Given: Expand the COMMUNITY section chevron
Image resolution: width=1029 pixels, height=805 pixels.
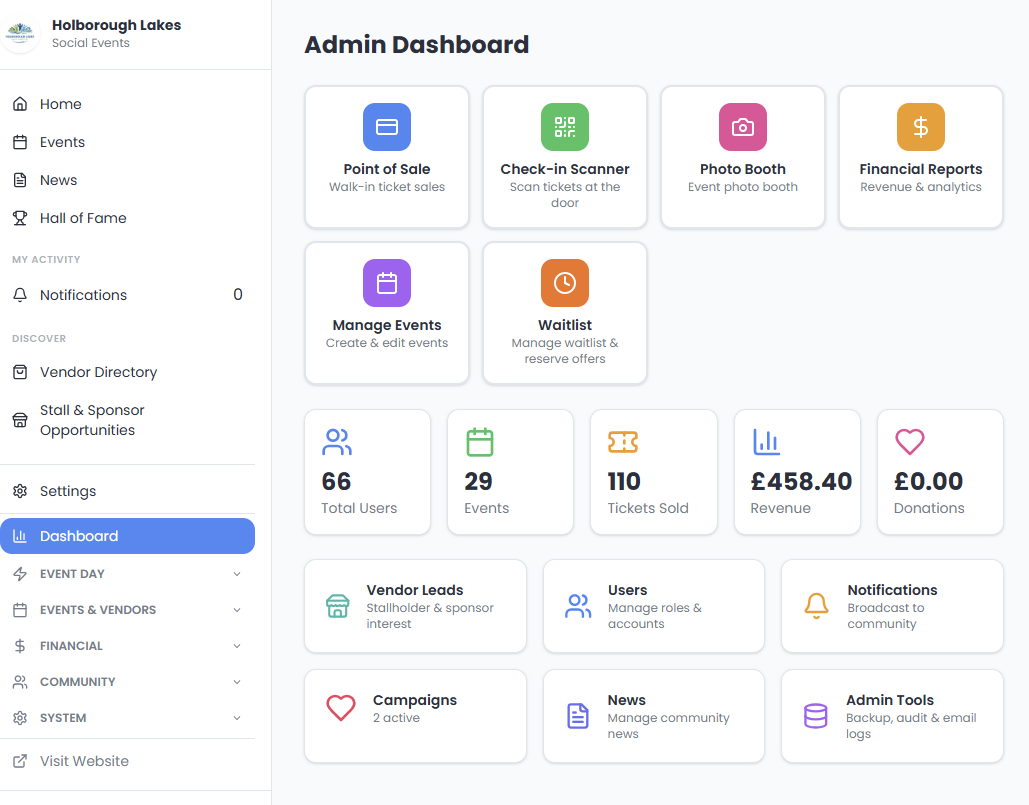Looking at the screenshot, I should click(x=237, y=682).
